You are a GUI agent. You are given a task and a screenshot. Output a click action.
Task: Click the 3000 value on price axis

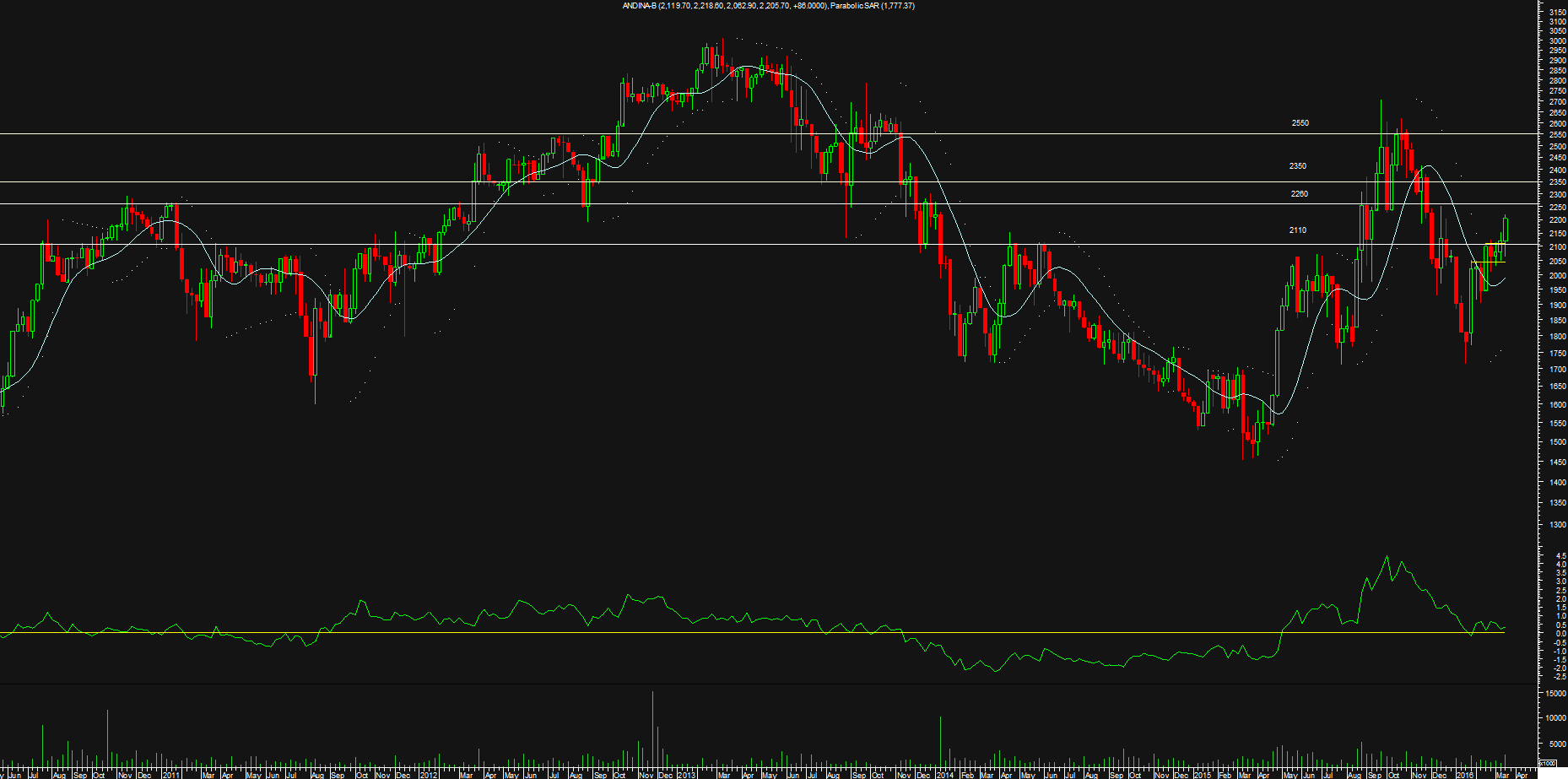tap(1557, 41)
